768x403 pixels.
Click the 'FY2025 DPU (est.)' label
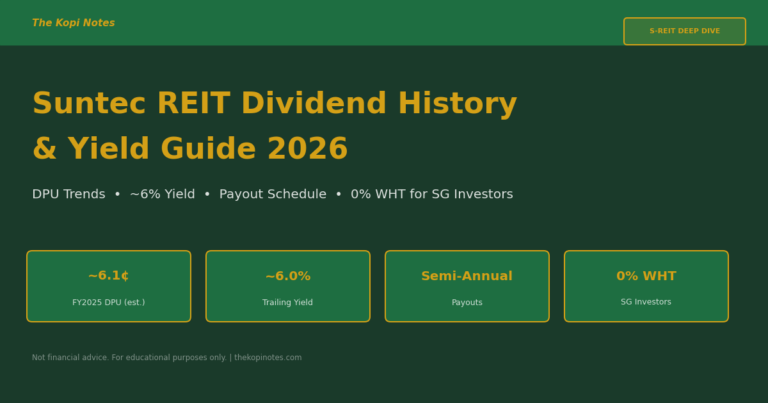tap(109, 302)
